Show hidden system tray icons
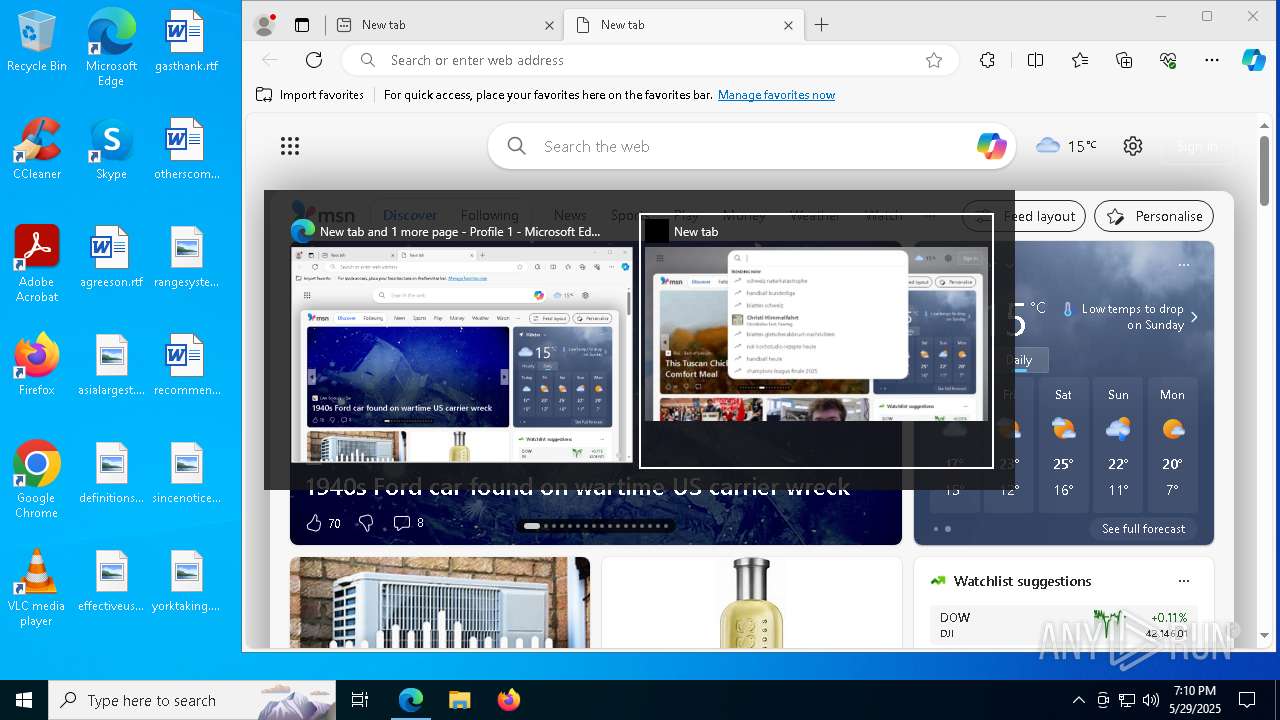The image size is (1280, 720). [x=1078, y=700]
